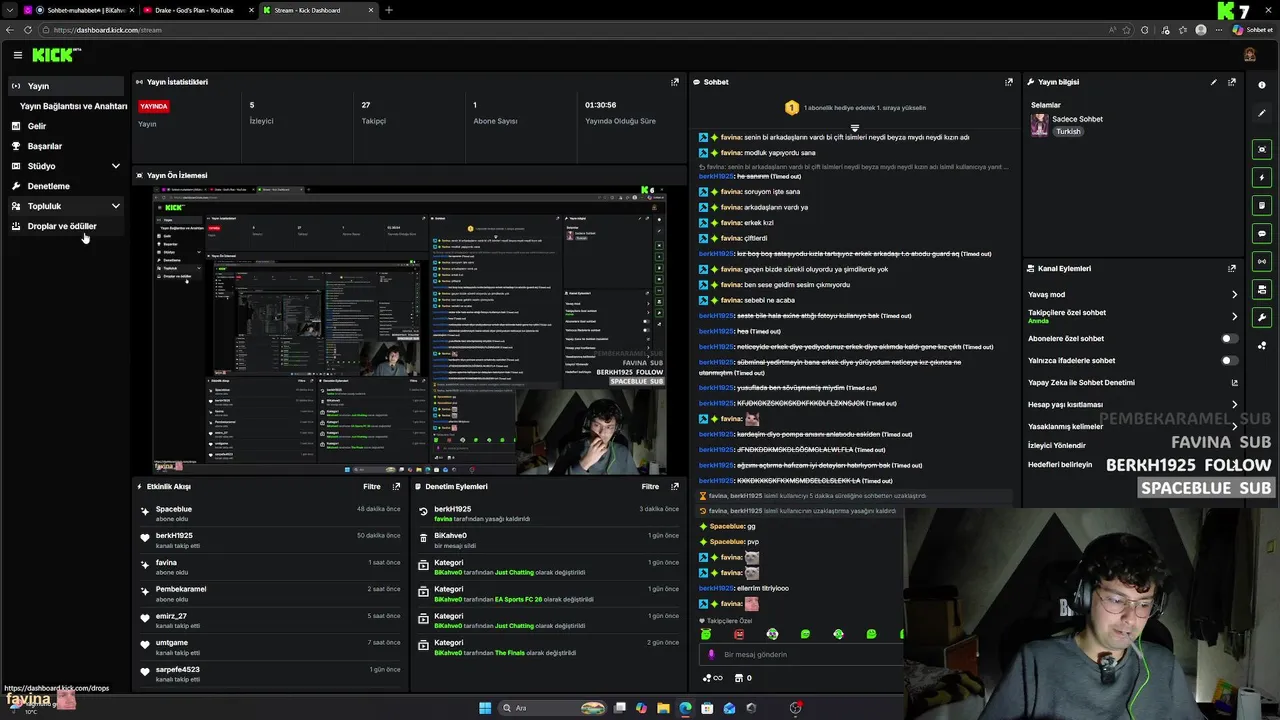This screenshot has height=720, width=1280.
Task: Pop out the Kanal Eylemleri panel
Action: click(x=1232, y=268)
